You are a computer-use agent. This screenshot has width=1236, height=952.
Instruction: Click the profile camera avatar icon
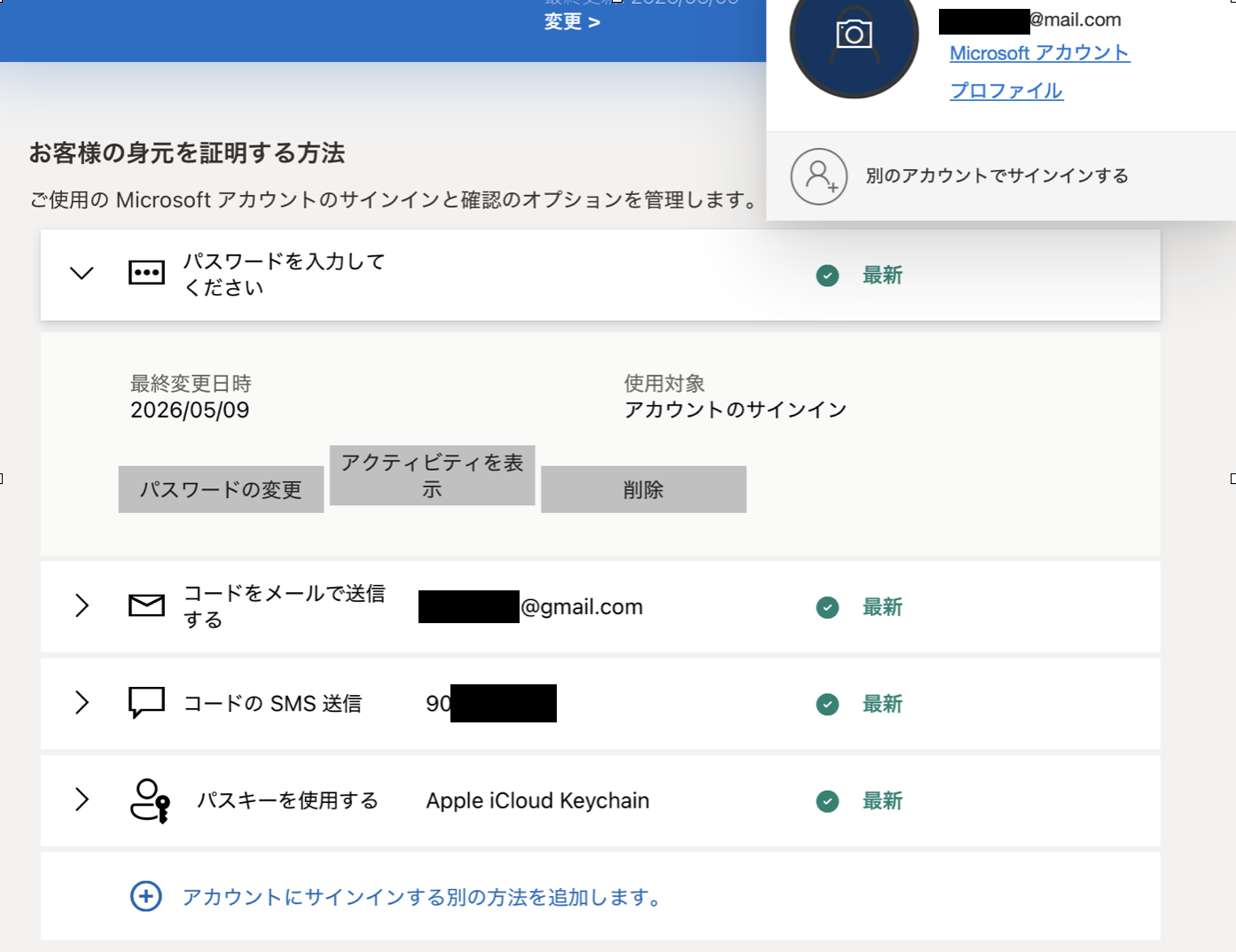pyautogui.click(x=854, y=35)
